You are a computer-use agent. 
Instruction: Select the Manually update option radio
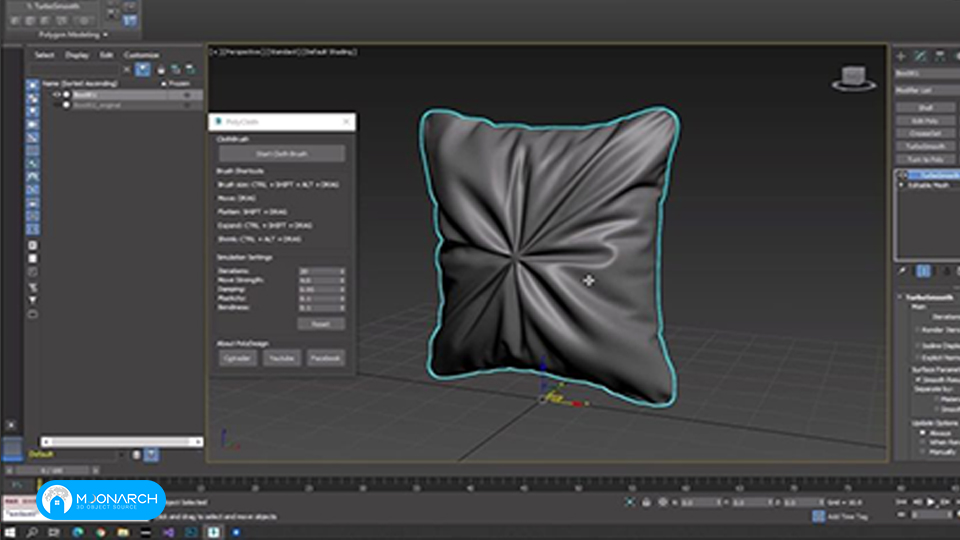[923, 452]
